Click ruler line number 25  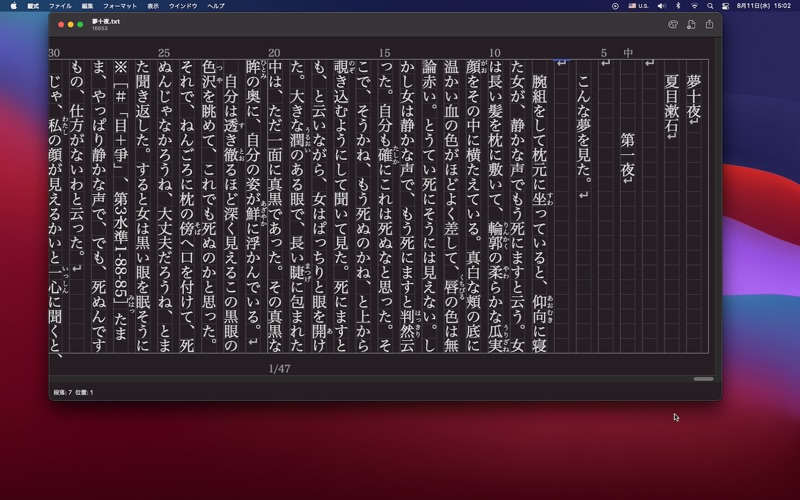coord(164,53)
